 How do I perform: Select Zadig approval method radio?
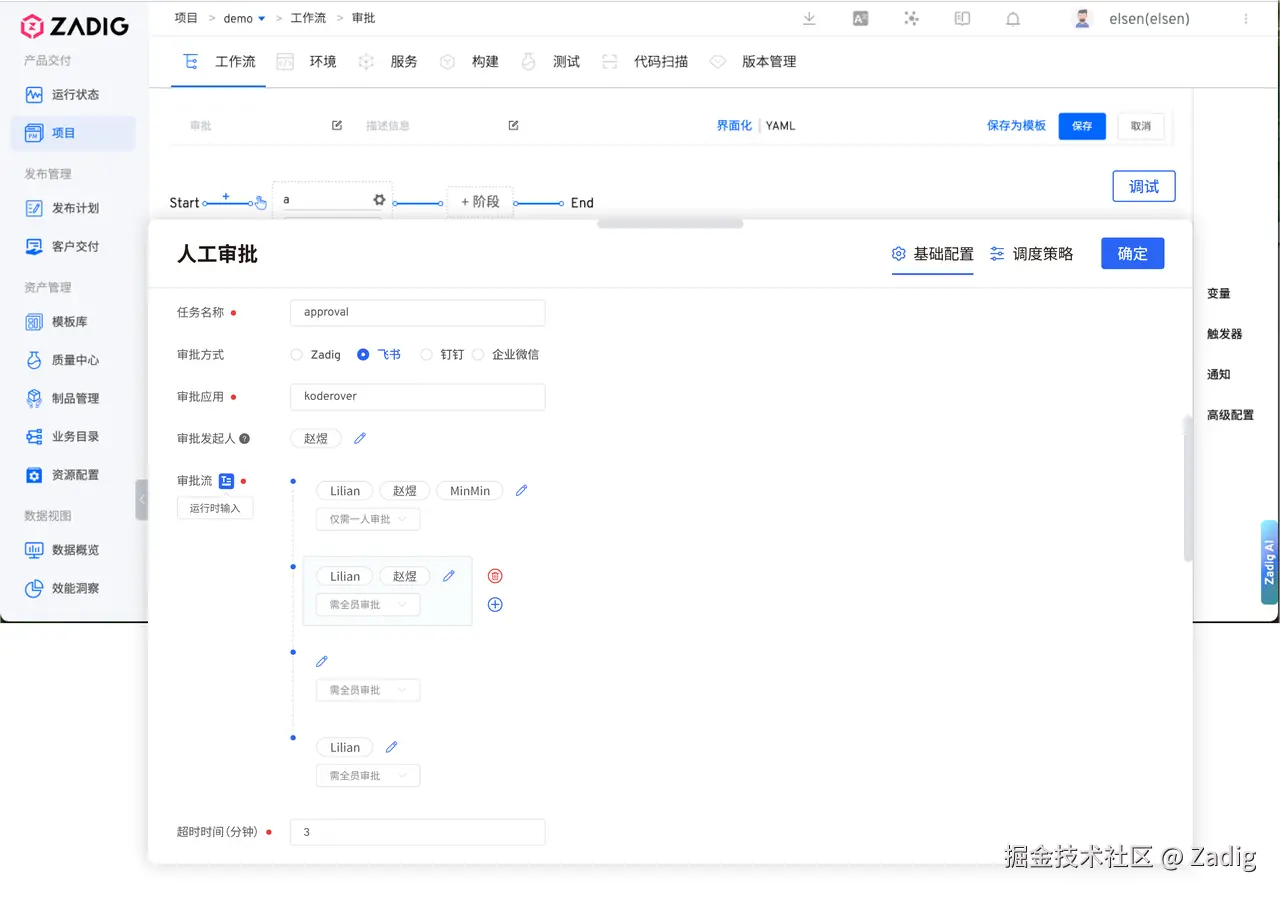(x=296, y=354)
